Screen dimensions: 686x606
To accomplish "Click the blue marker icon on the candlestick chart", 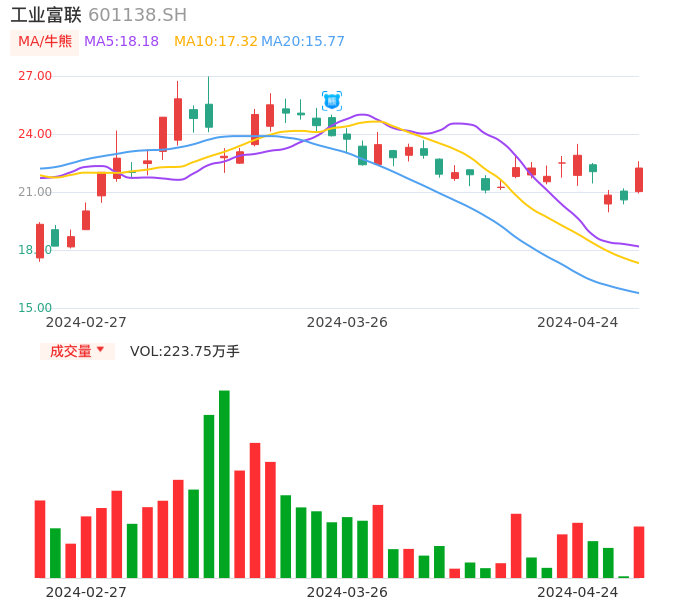I will click(x=332, y=101).
